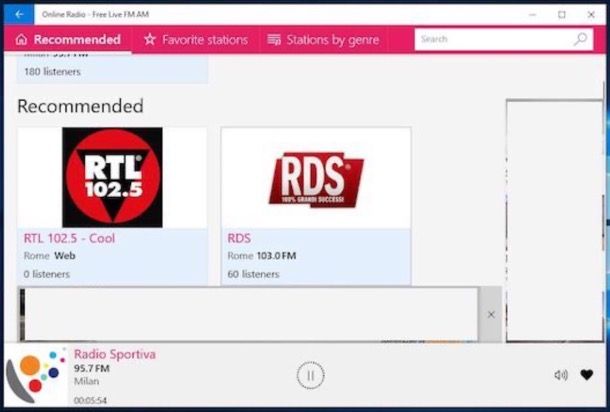Select the RDS station title

(239, 238)
